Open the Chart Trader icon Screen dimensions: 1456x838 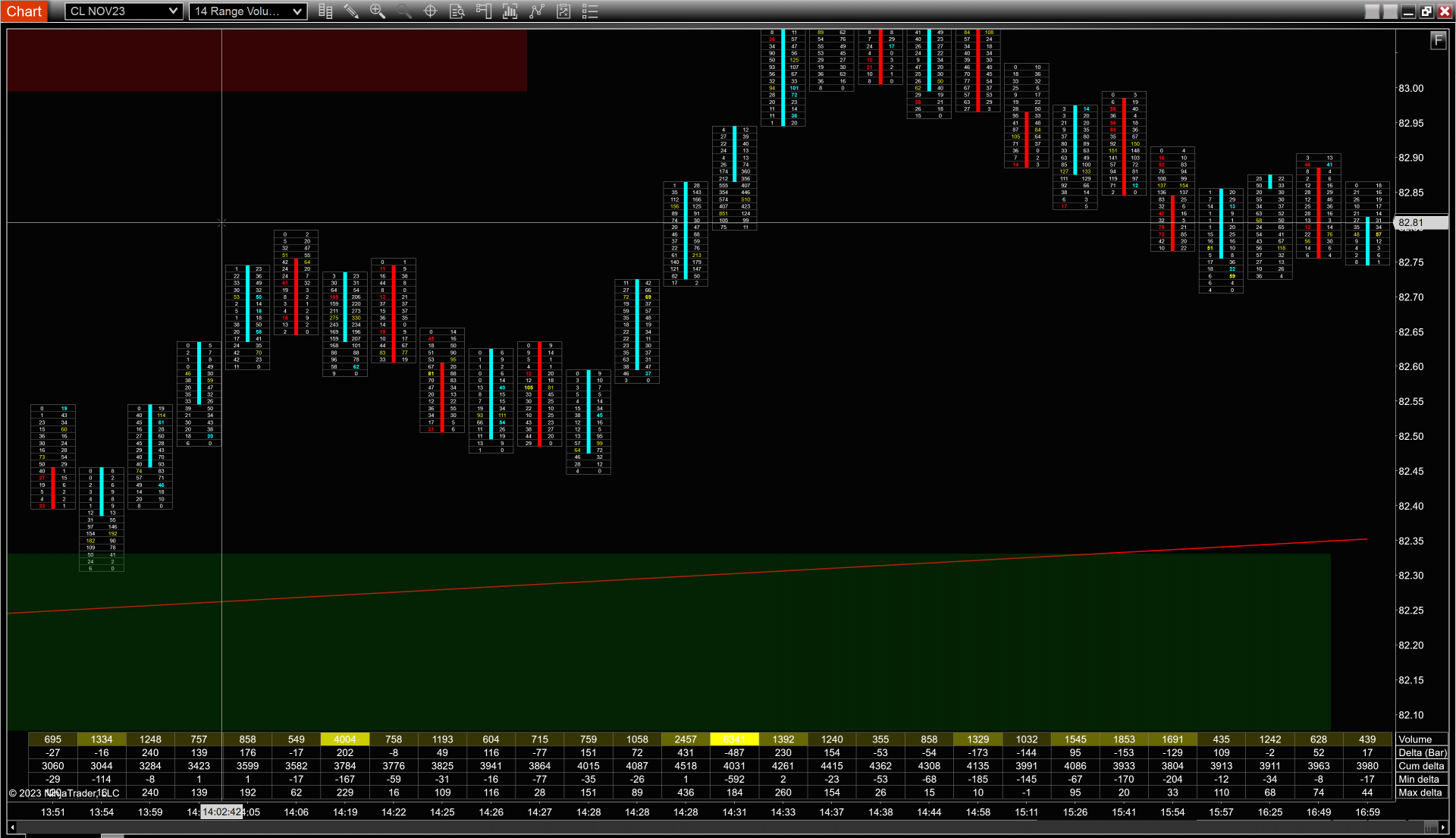(484, 11)
